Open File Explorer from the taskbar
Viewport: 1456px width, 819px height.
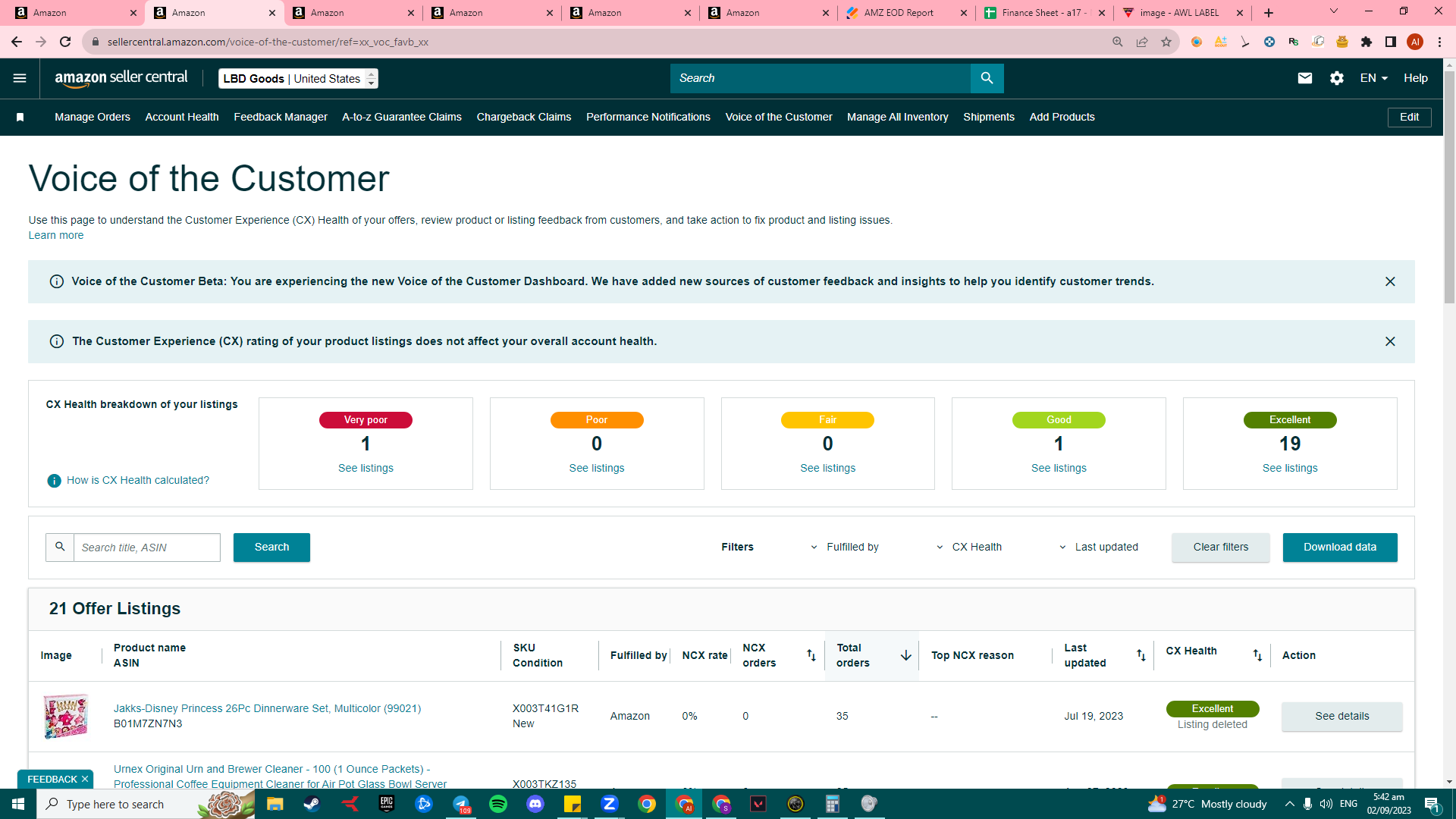(x=275, y=804)
